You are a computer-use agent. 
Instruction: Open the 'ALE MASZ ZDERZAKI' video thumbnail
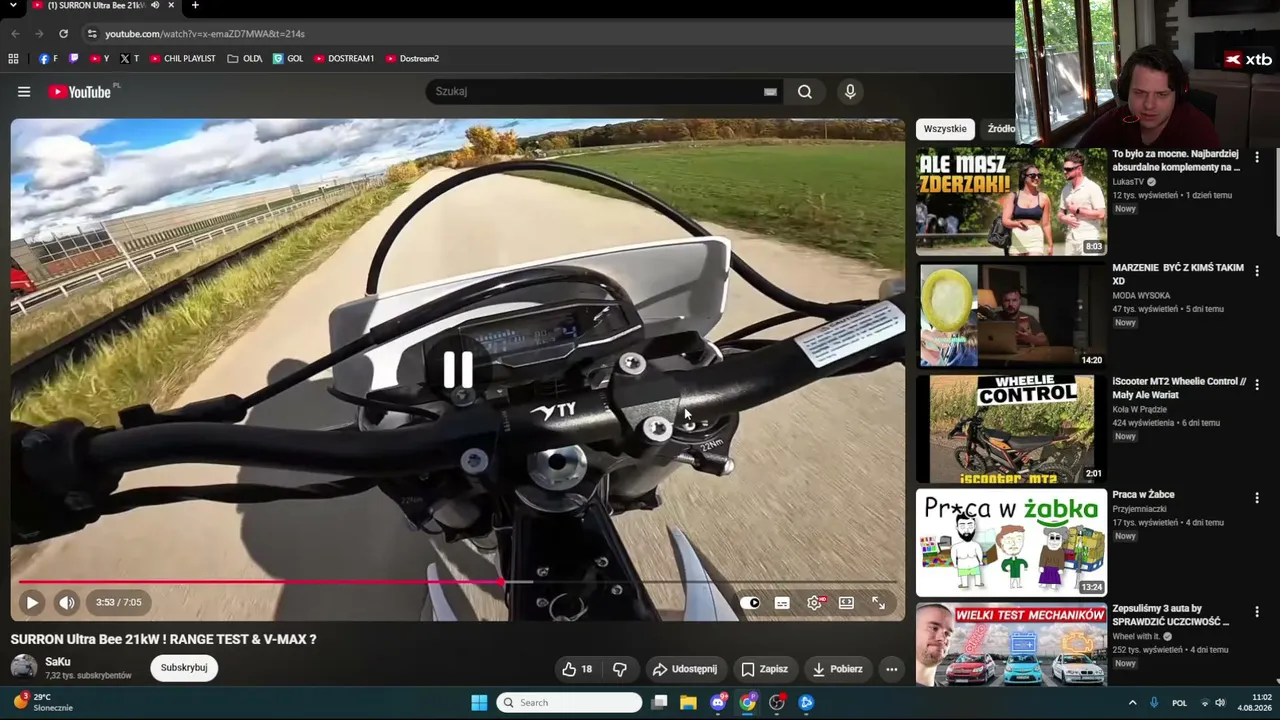[1011, 202]
